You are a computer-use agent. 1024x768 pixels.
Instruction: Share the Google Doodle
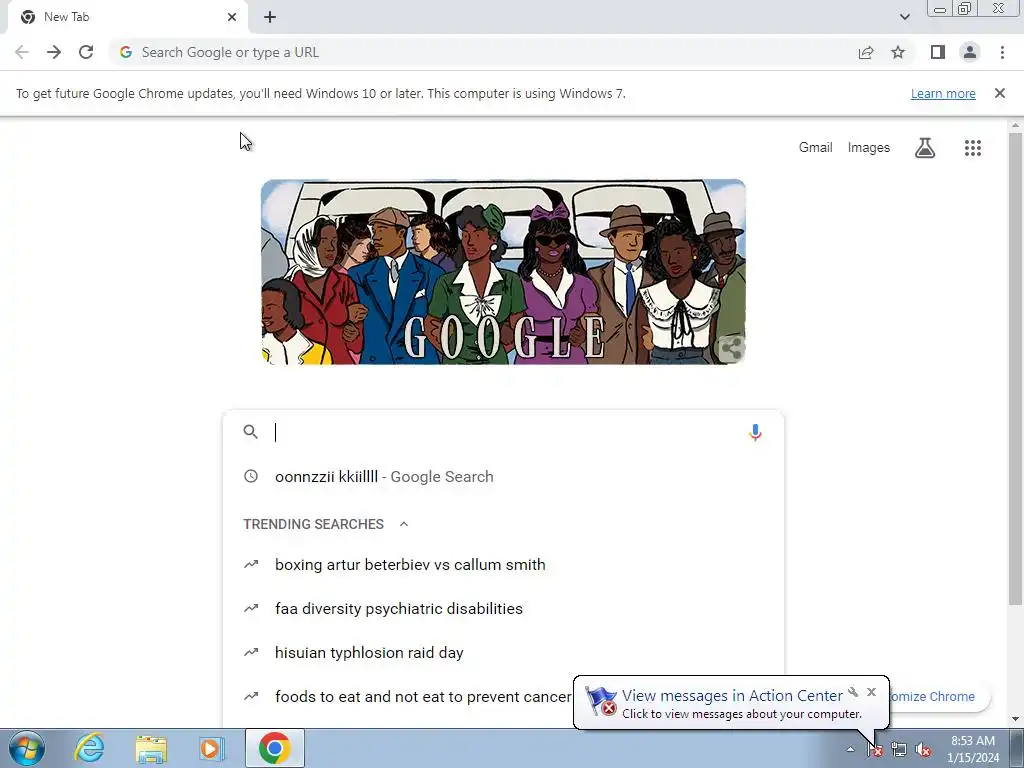tap(731, 348)
